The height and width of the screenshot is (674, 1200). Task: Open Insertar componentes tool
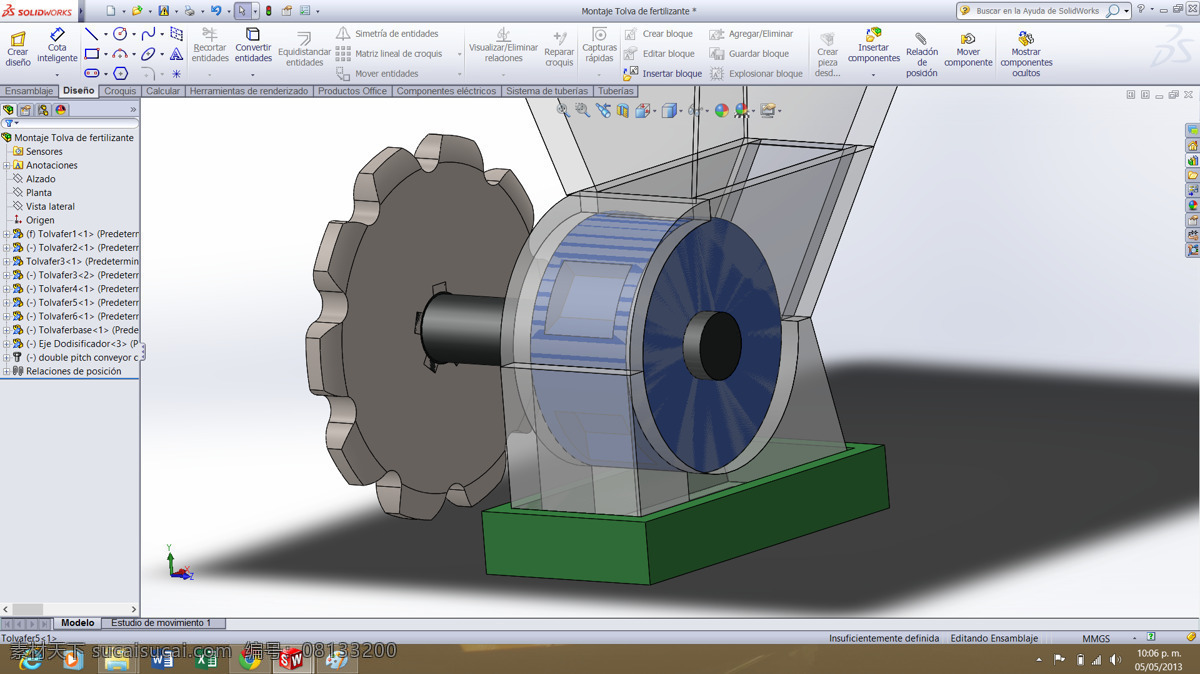coord(874,46)
